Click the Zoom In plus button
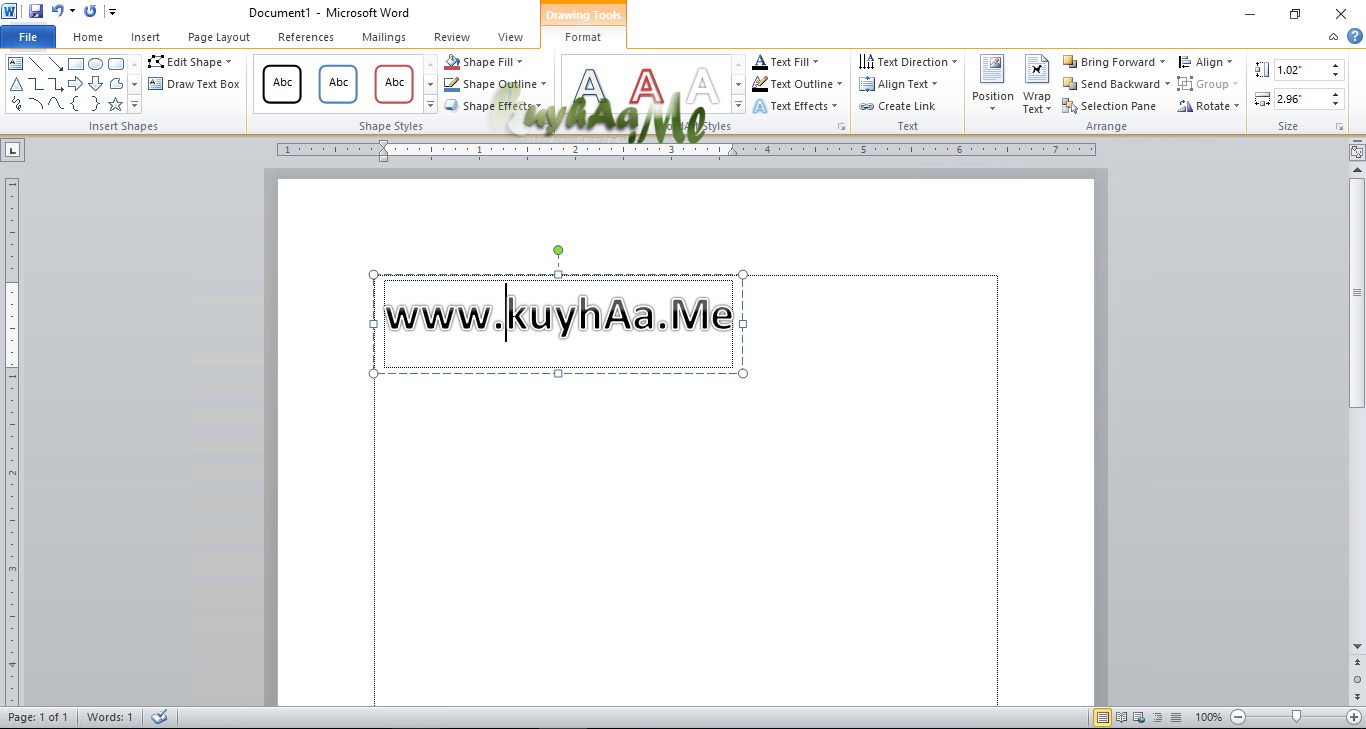 point(1354,717)
